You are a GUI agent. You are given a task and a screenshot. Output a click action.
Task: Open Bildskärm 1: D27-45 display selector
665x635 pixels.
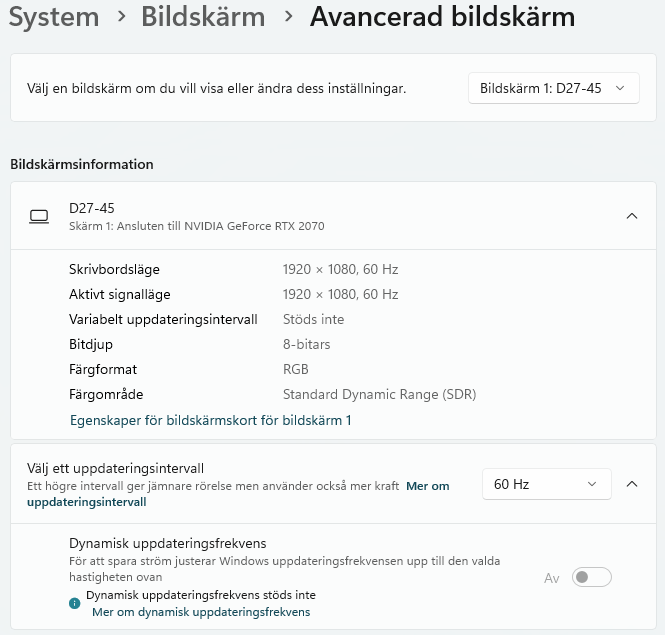pos(553,88)
